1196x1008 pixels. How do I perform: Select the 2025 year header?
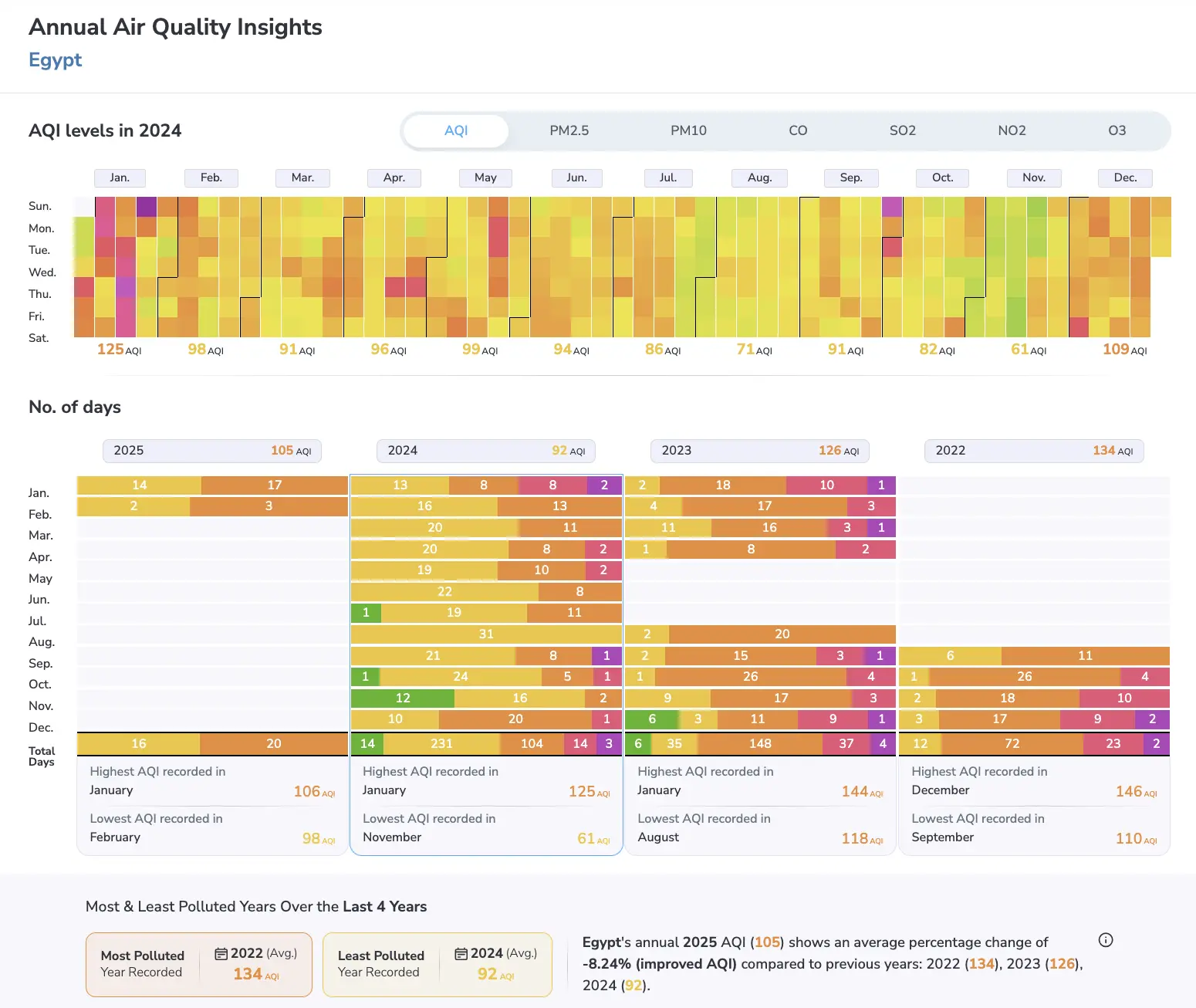(212, 451)
